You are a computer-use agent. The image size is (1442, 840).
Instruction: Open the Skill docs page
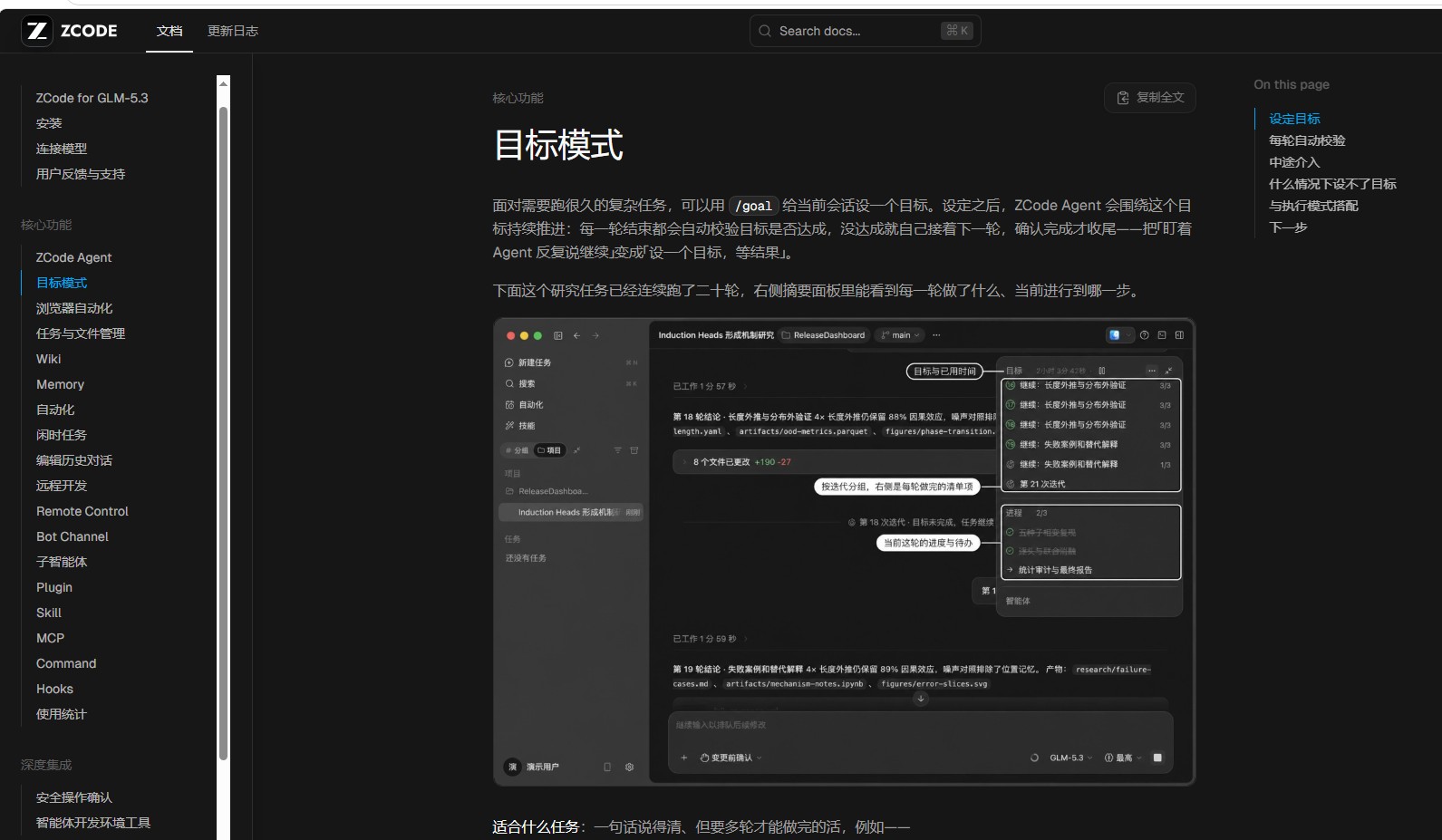tap(49, 613)
